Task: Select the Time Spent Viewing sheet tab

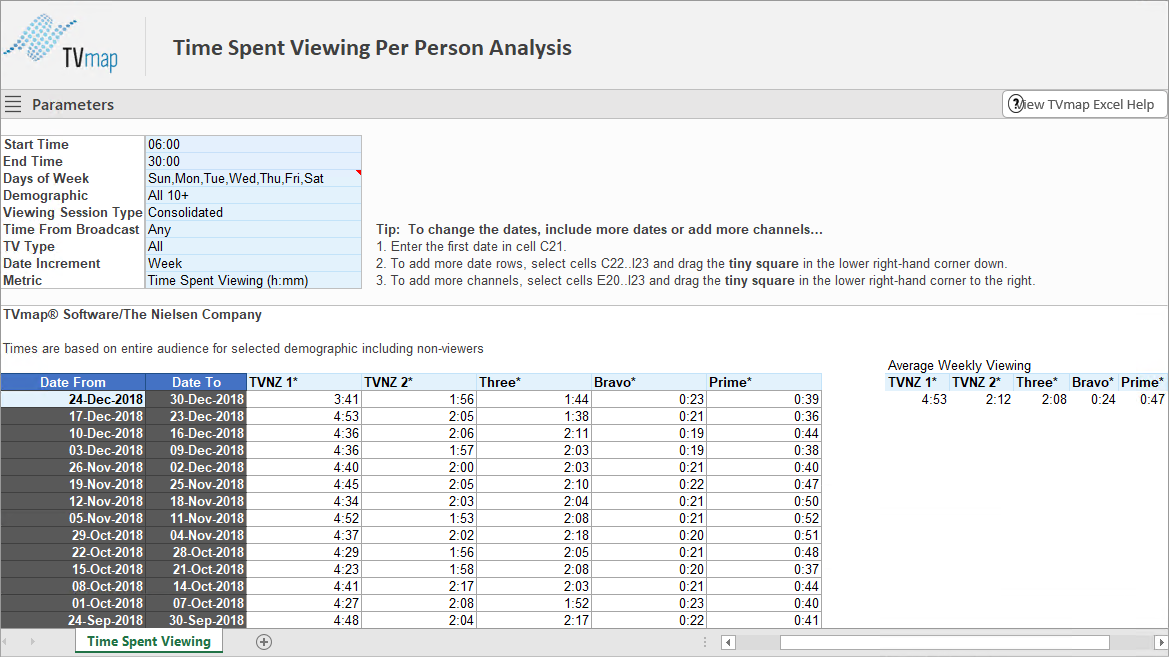Action: coord(148,641)
